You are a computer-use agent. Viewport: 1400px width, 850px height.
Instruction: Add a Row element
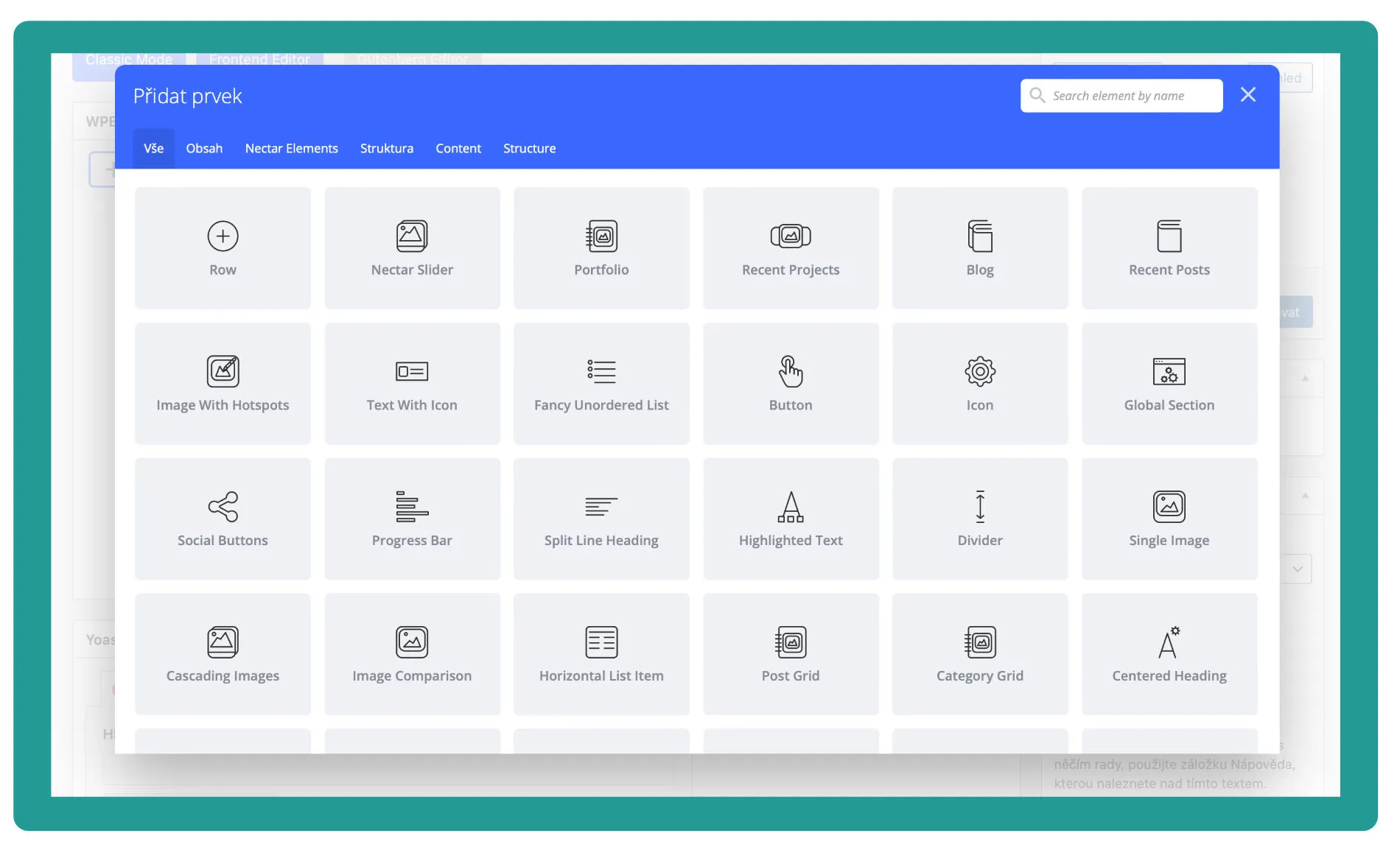[223, 248]
